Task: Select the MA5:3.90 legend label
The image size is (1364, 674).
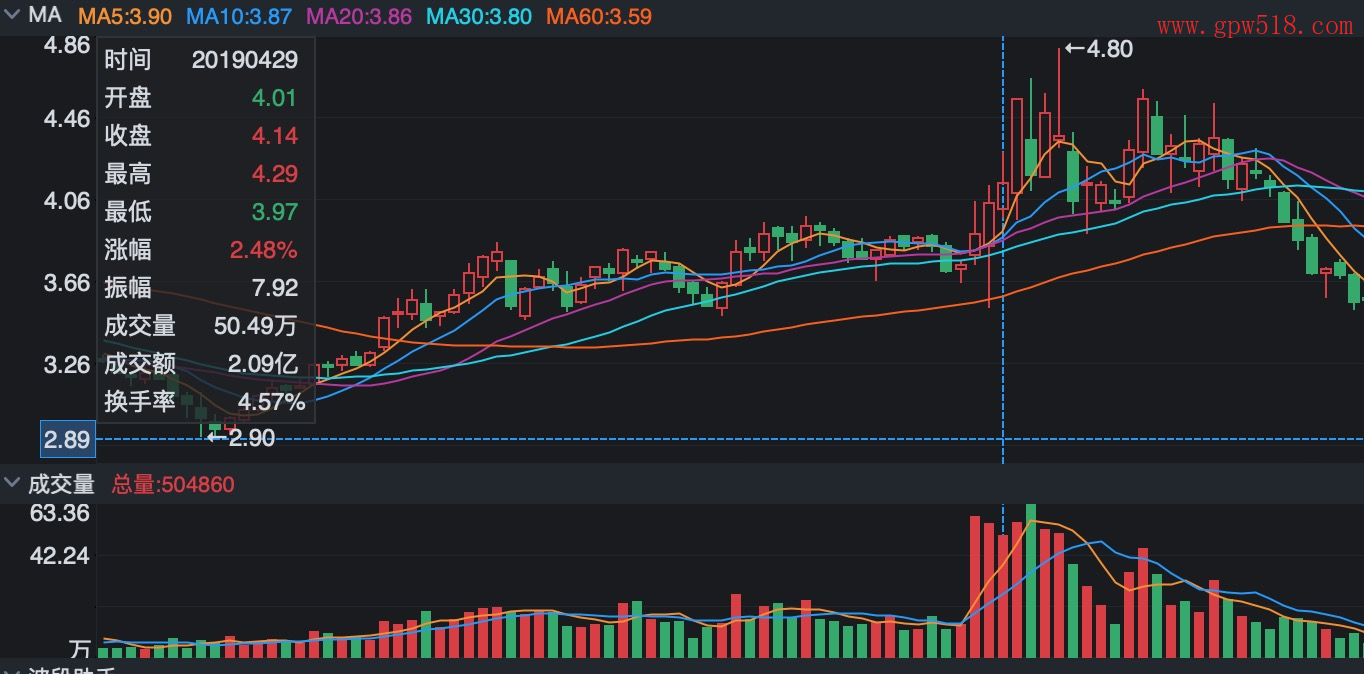Action: pos(124,17)
